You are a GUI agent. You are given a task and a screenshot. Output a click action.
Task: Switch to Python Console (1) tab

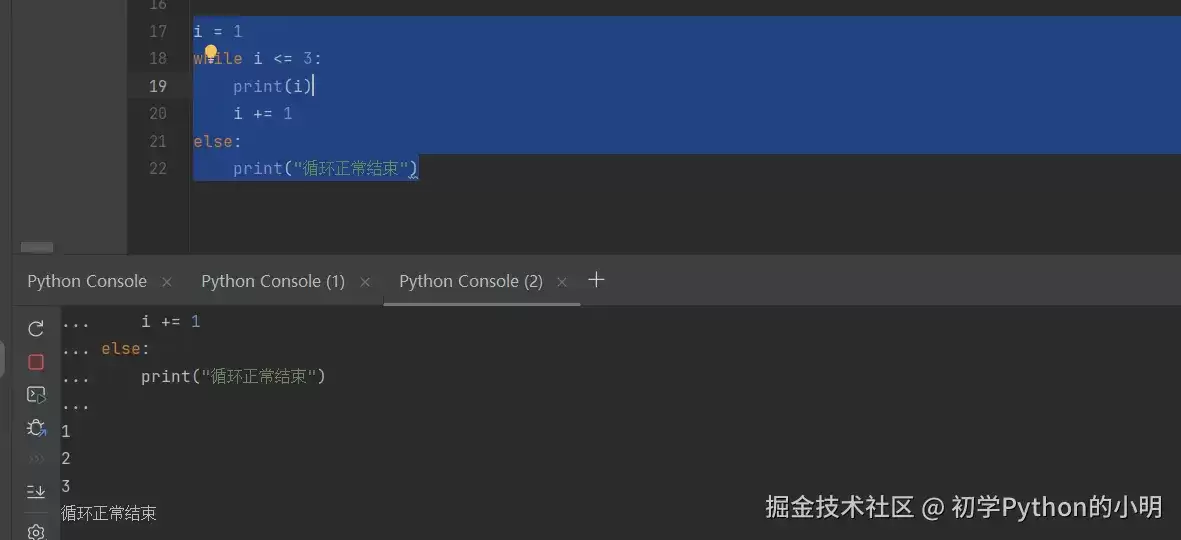click(273, 281)
